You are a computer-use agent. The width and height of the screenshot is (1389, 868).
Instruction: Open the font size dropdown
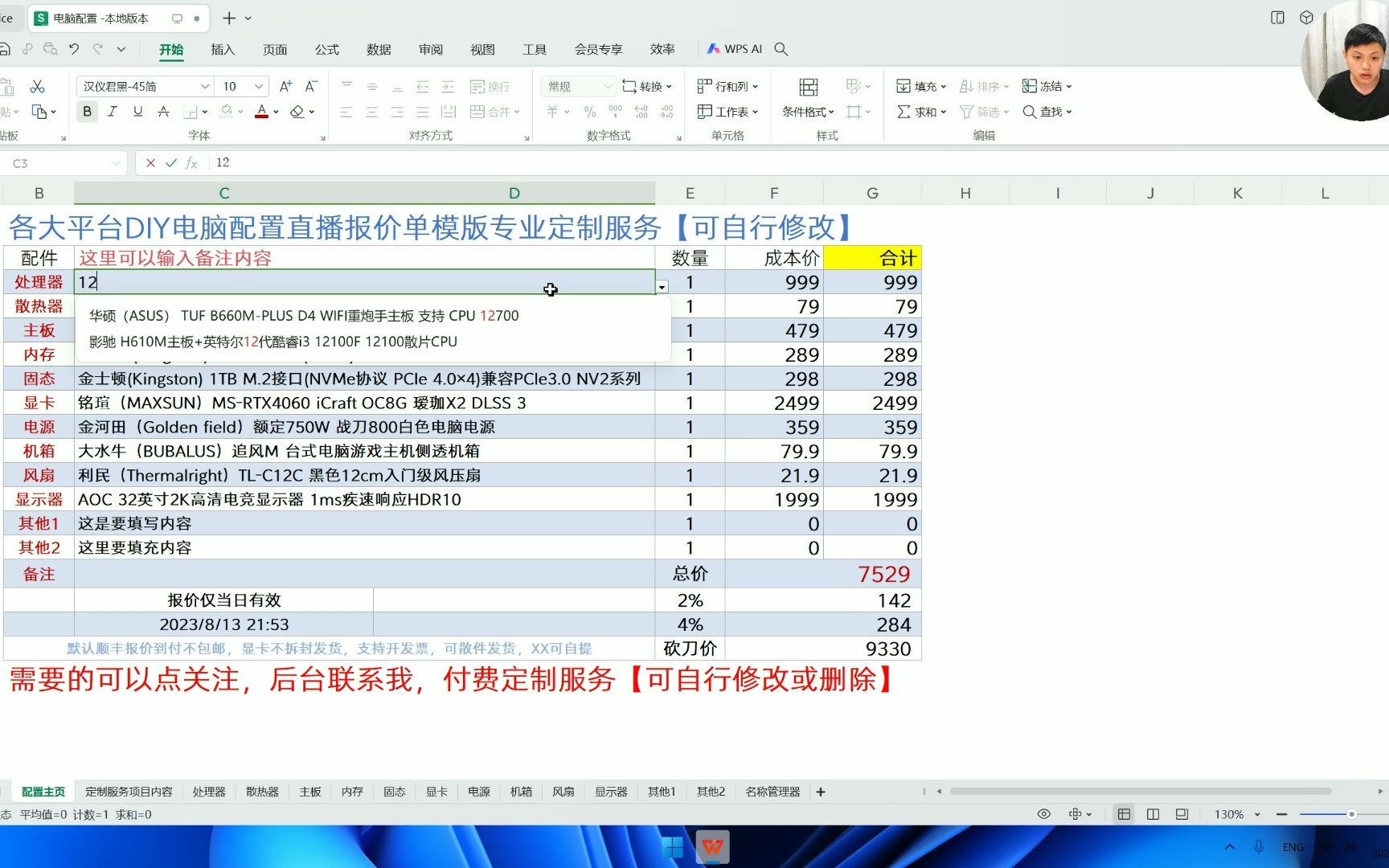point(259,86)
